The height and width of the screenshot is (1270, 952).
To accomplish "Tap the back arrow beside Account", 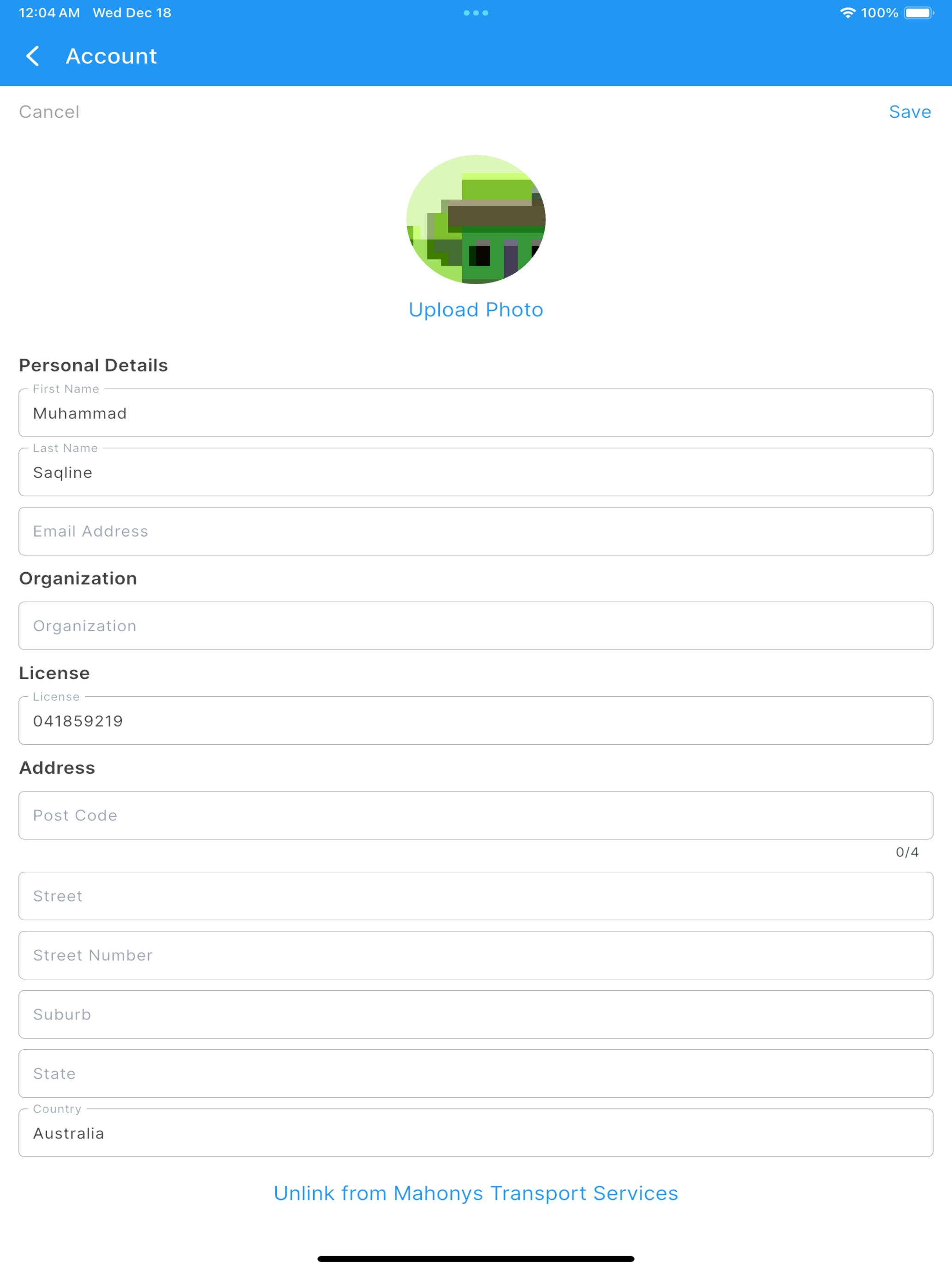I will click(33, 56).
